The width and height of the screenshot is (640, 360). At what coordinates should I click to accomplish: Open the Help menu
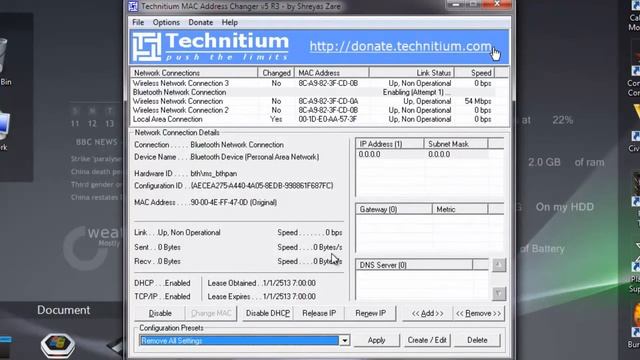click(229, 22)
